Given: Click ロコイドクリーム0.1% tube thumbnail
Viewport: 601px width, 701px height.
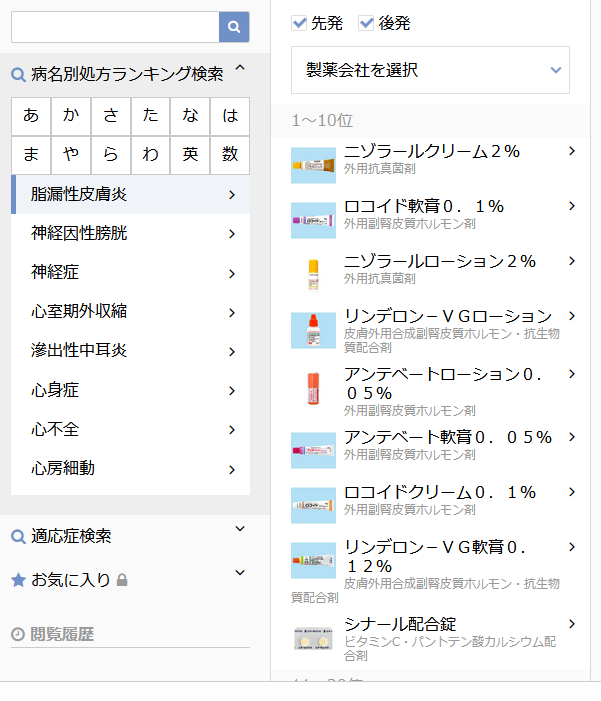Looking at the screenshot, I should coord(313,506).
